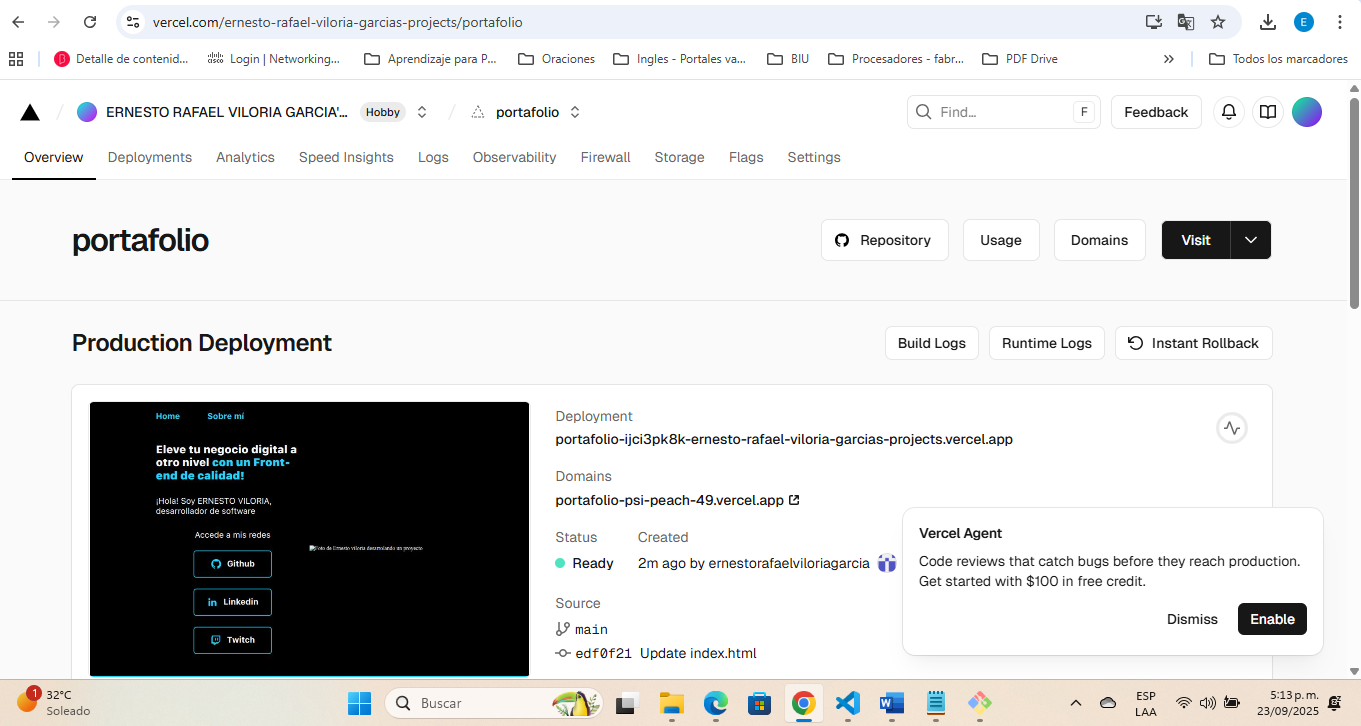Open the Task View icon on the taskbar
1361x726 pixels.
point(627,703)
